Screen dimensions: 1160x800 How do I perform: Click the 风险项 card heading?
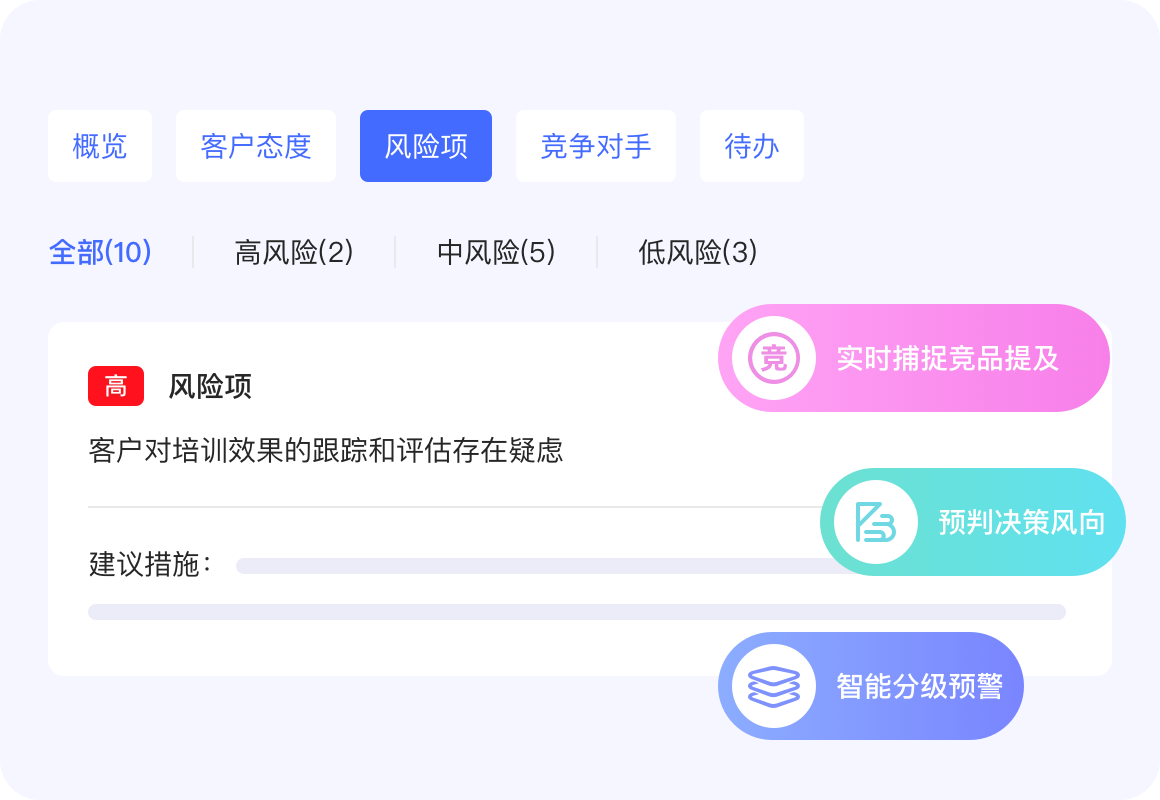[210, 386]
